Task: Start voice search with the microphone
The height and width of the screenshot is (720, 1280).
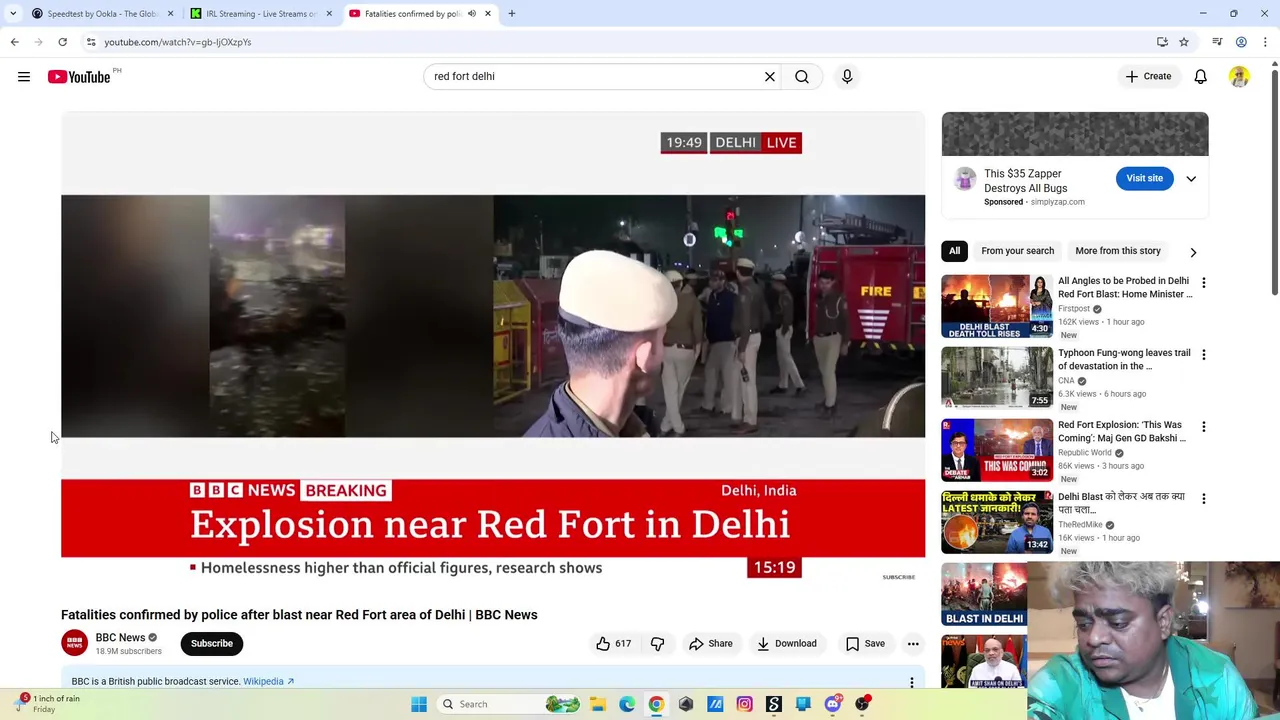Action: click(x=847, y=76)
